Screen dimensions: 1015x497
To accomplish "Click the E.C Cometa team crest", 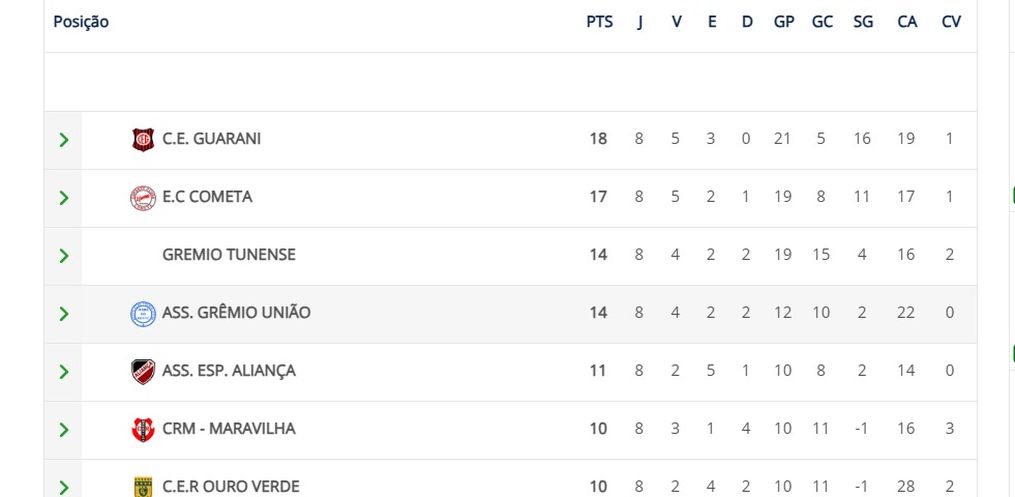I will (143, 197).
